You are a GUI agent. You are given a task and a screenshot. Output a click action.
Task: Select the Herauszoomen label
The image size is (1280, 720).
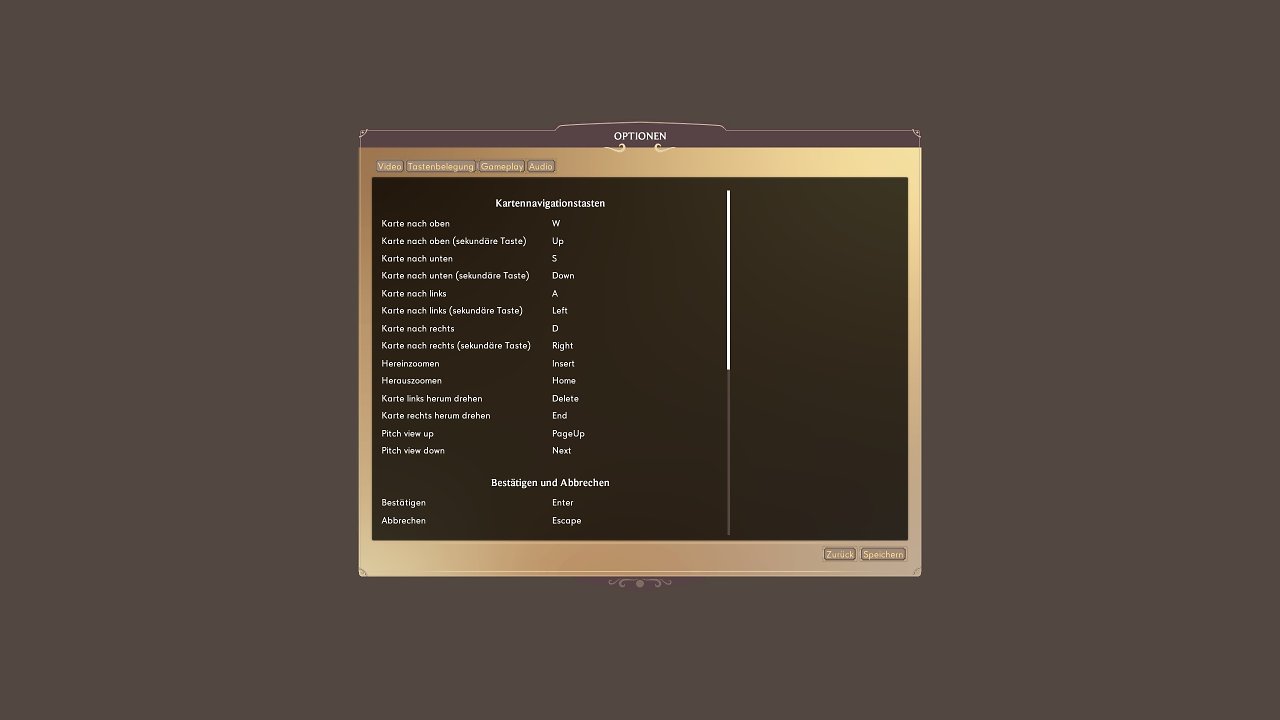(x=412, y=381)
